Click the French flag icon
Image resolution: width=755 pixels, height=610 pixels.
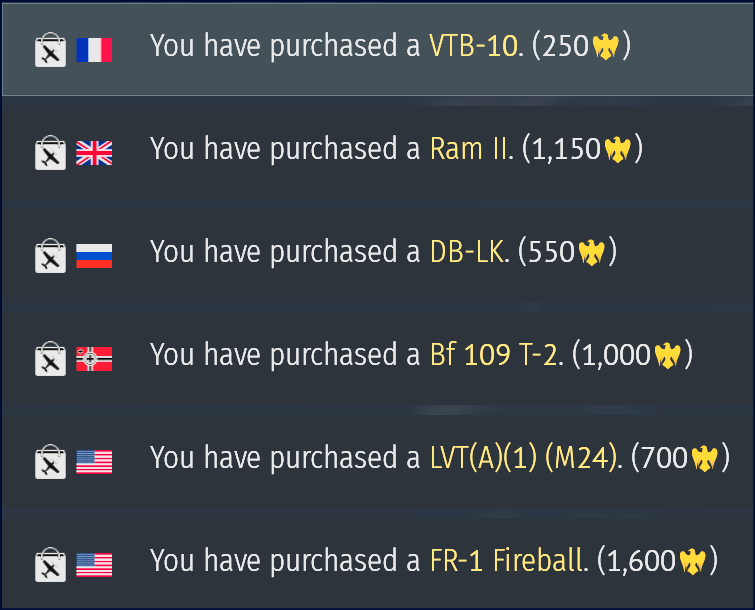click(94, 50)
